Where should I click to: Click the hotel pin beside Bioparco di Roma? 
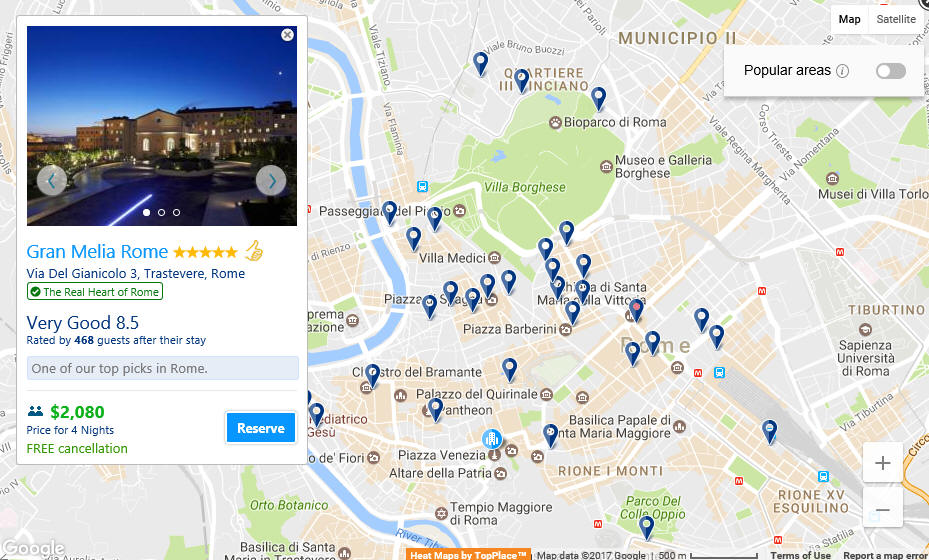pos(598,98)
